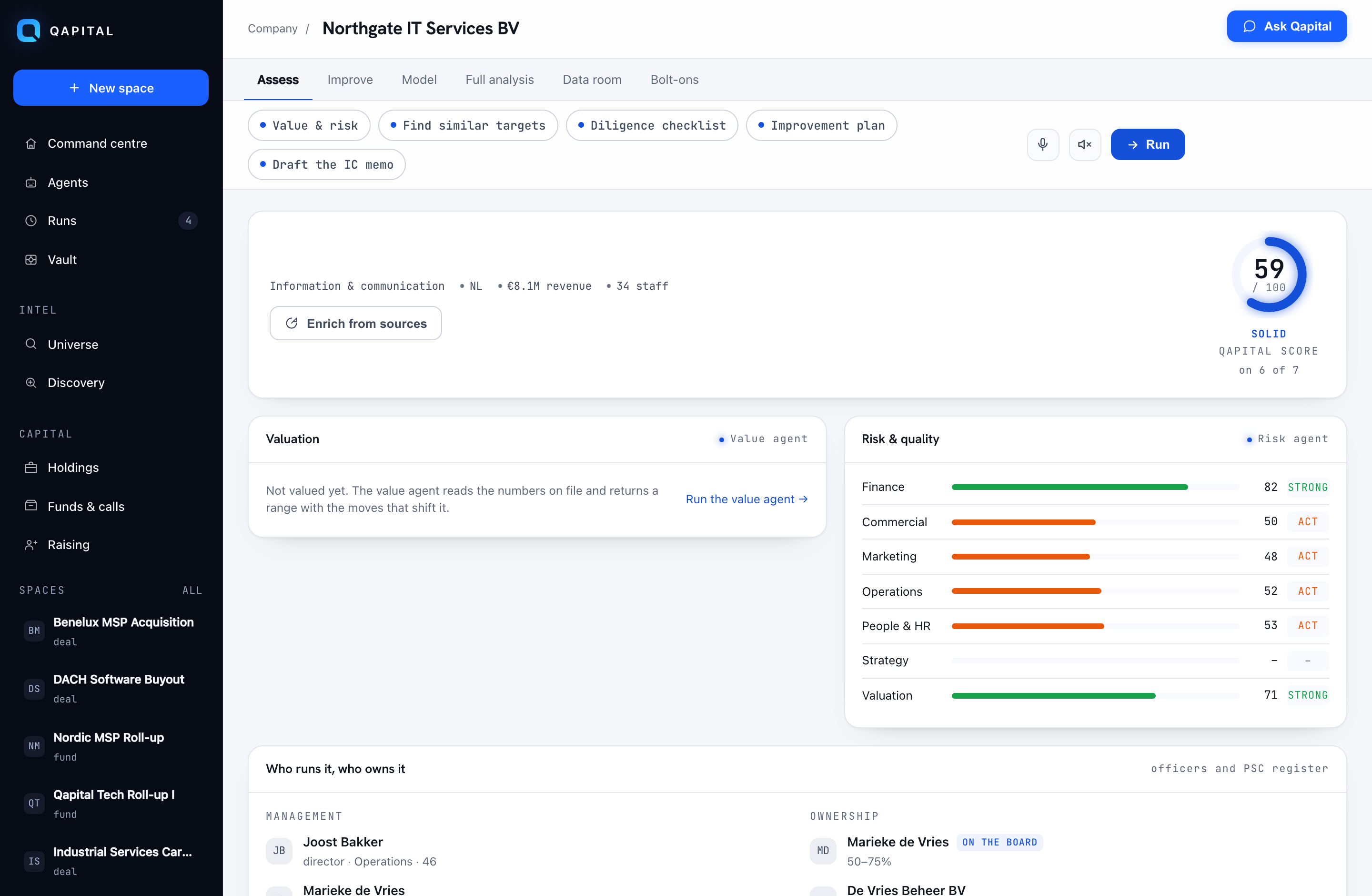Screen dimensions: 1372x896
Task: Open the Model tab
Action: click(419, 80)
